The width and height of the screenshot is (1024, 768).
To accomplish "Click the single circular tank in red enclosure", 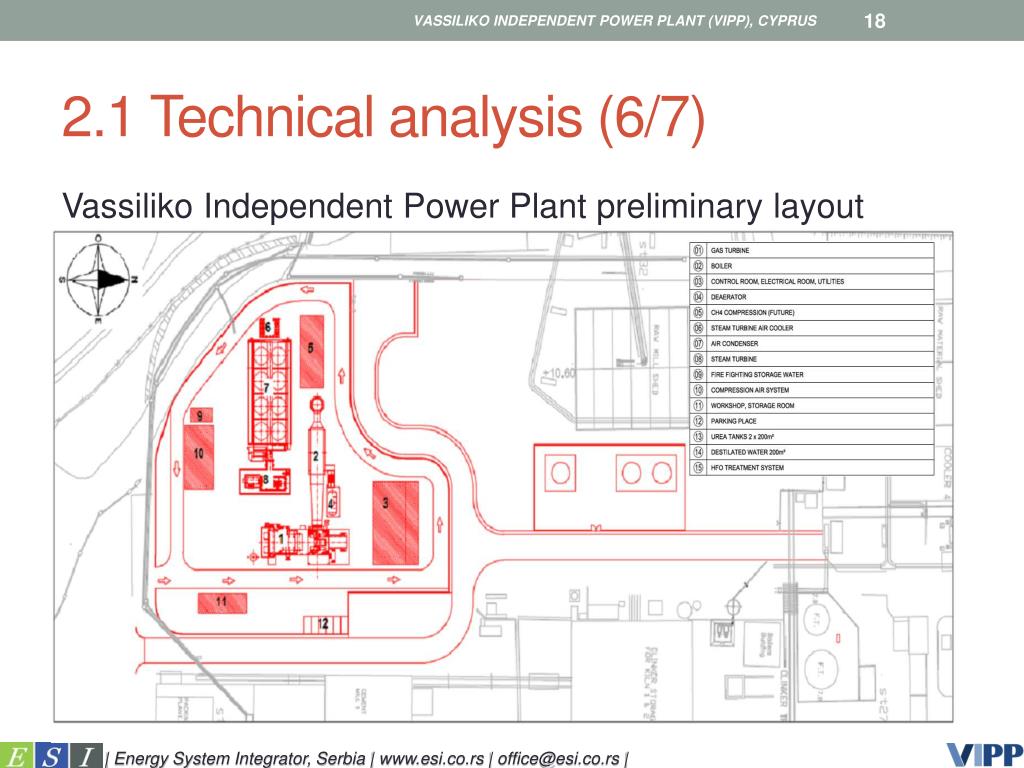I will (x=560, y=472).
